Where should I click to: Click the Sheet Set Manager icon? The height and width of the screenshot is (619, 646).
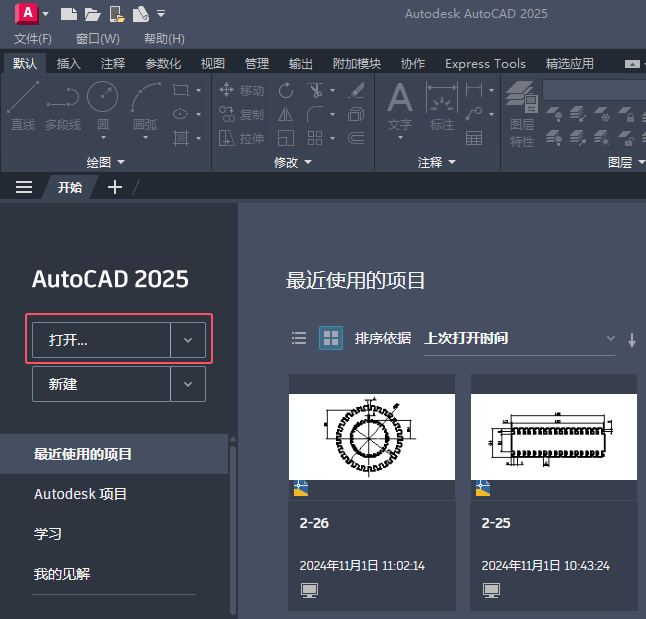141,14
